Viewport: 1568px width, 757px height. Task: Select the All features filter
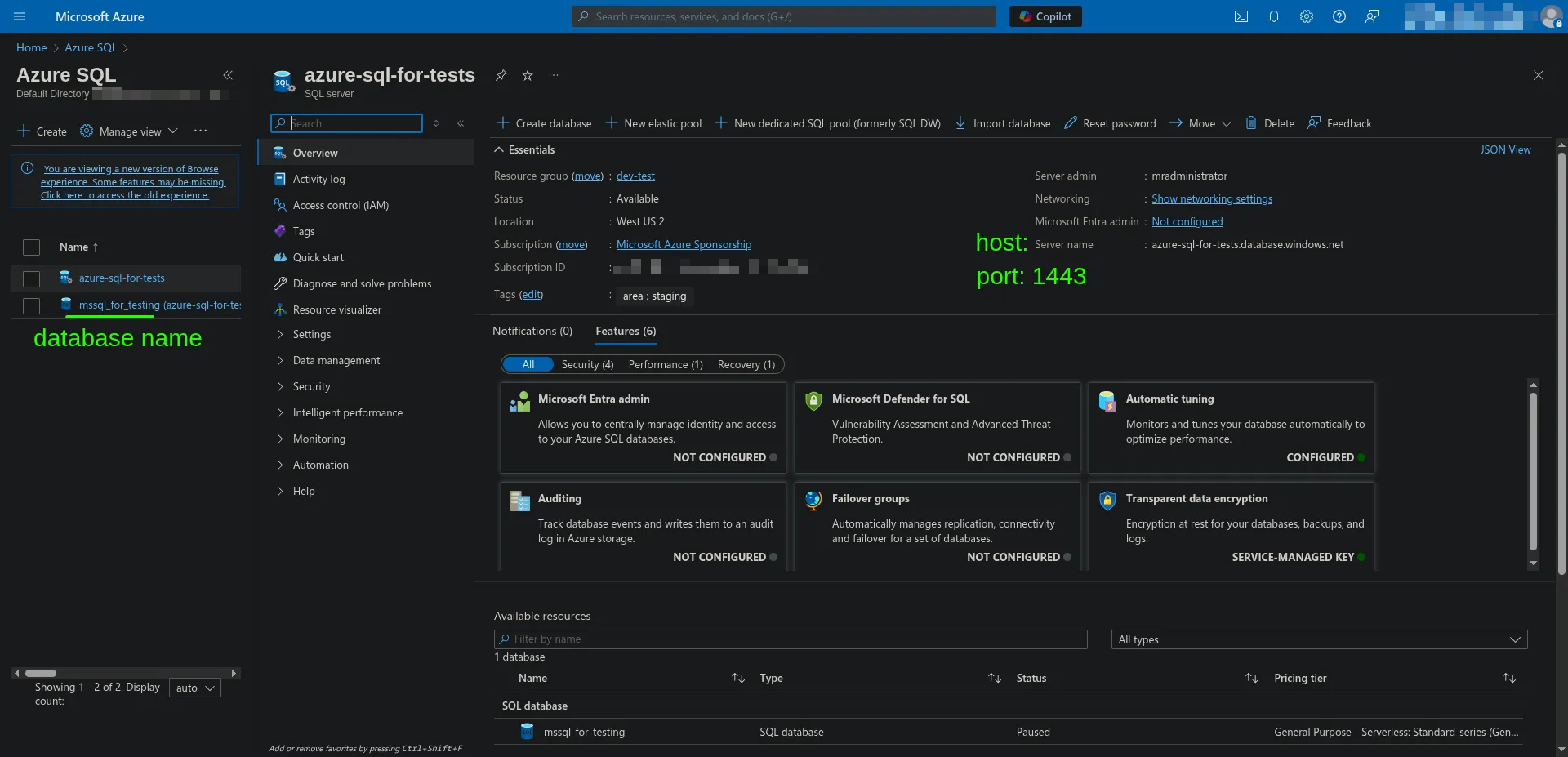tap(528, 364)
